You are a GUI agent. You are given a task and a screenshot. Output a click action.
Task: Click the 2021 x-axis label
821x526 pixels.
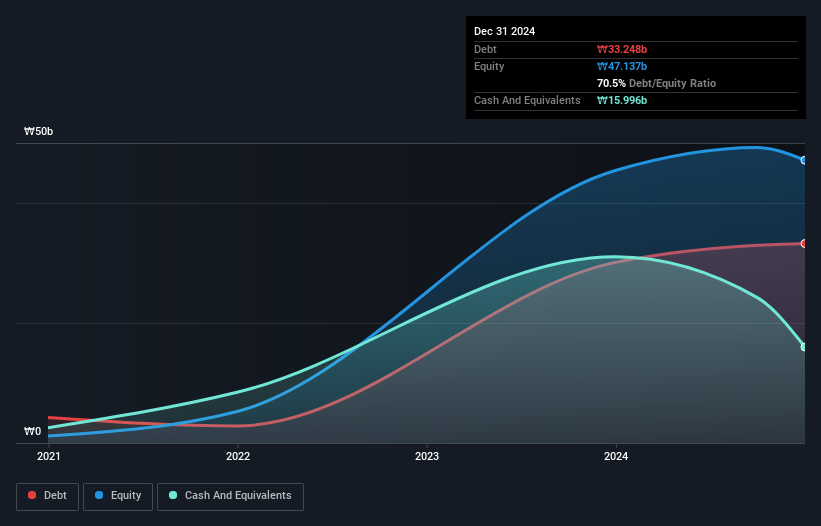(49, 456)
